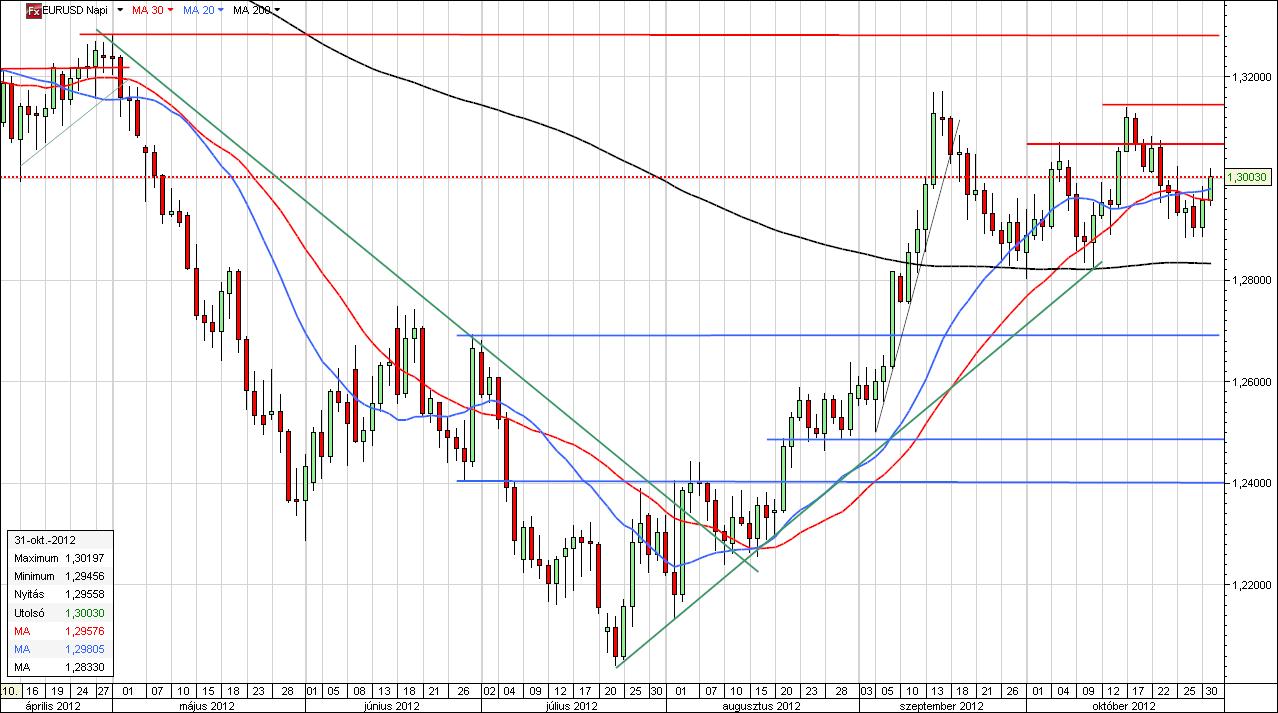Viewport: 1278px width, 713px height.
Task: Expand the black MA 200 dropdown arrow
Action: click(x=277, y=10)
